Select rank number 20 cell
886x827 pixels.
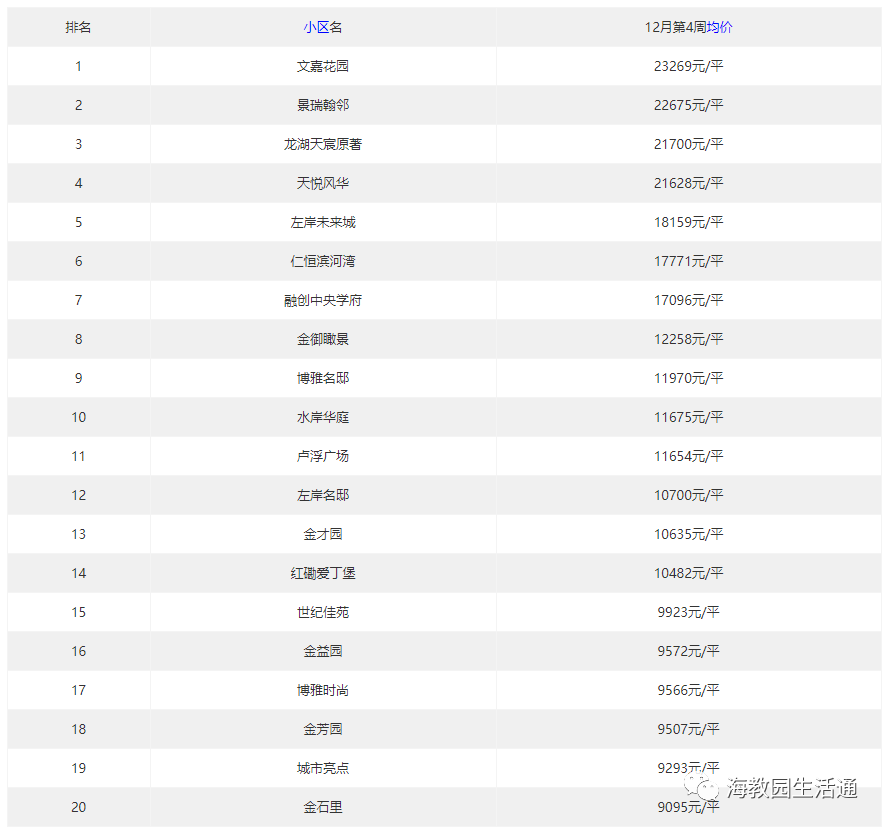(79, 807)
